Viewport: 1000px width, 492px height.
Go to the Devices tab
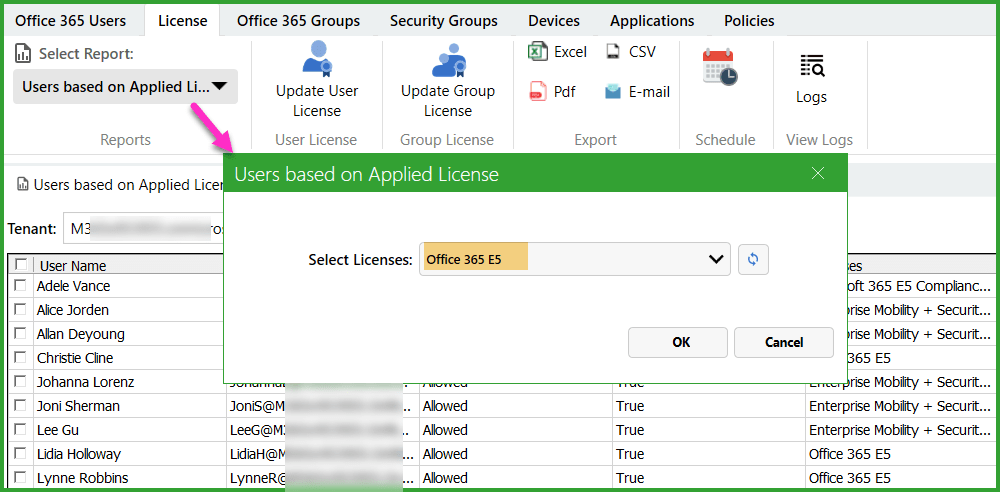pos(554,20)
